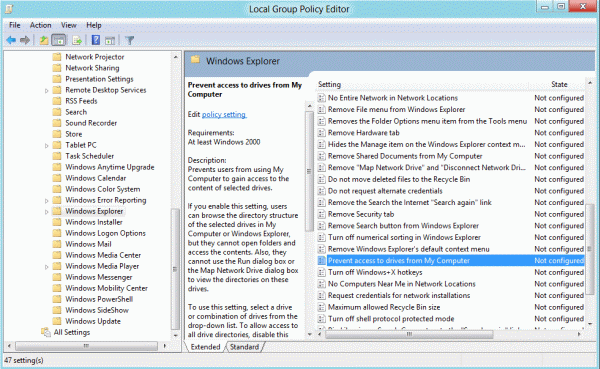
Task: Click the Up one level folder icon
Action: (44, 40)
